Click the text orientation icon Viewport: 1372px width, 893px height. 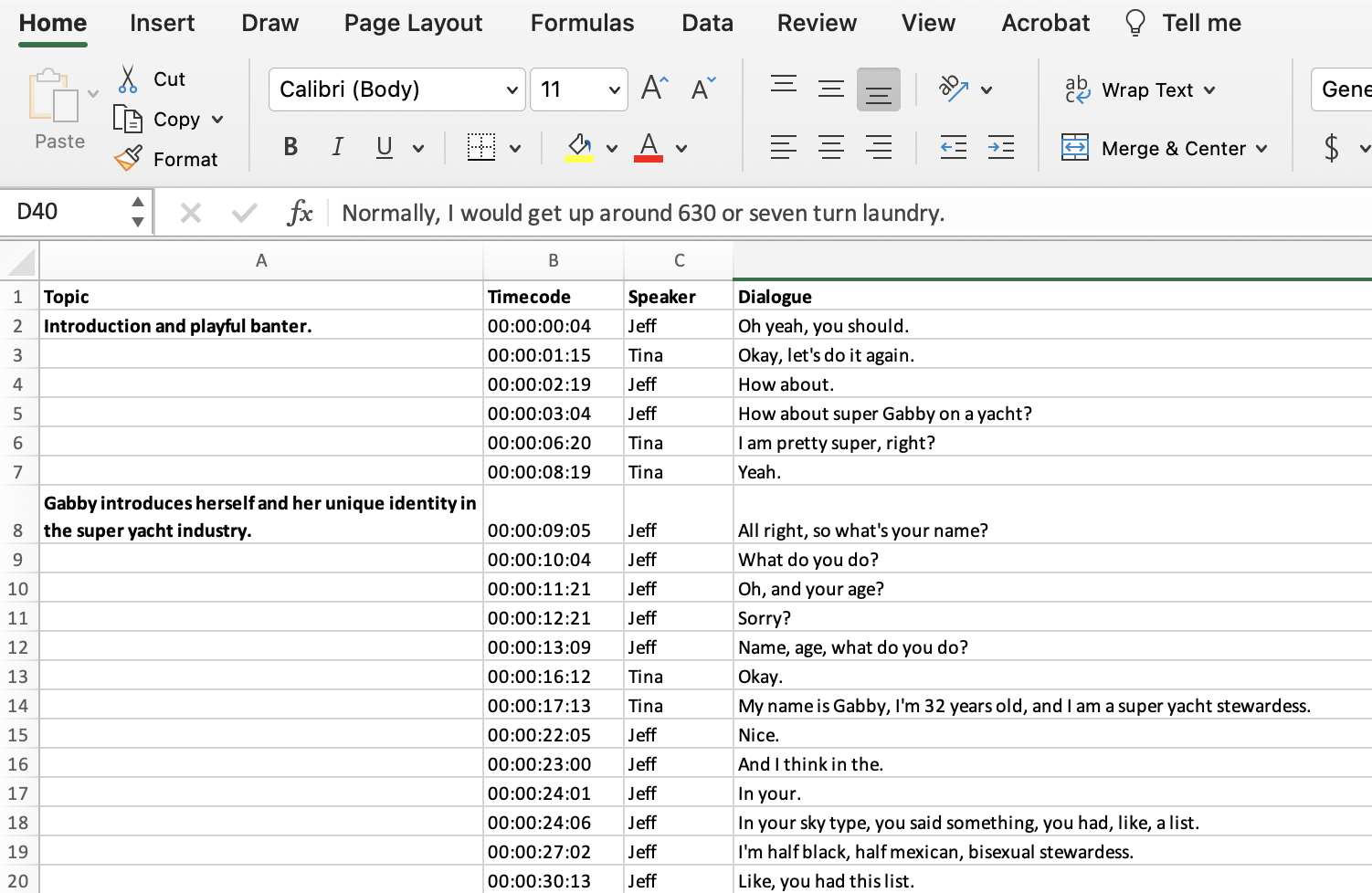pos(954,89)
